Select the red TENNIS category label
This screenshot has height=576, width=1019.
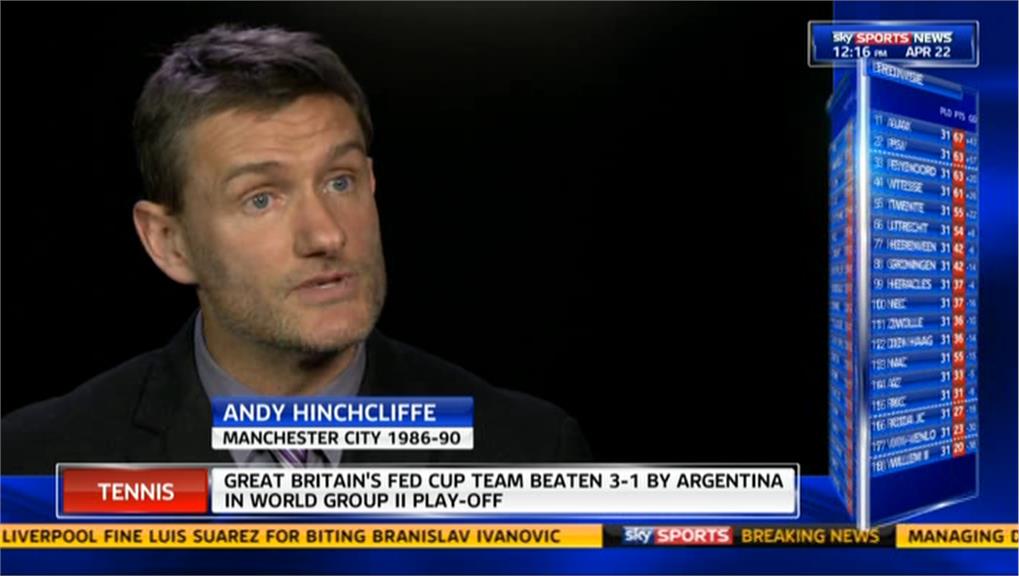(x=135, y=491)
